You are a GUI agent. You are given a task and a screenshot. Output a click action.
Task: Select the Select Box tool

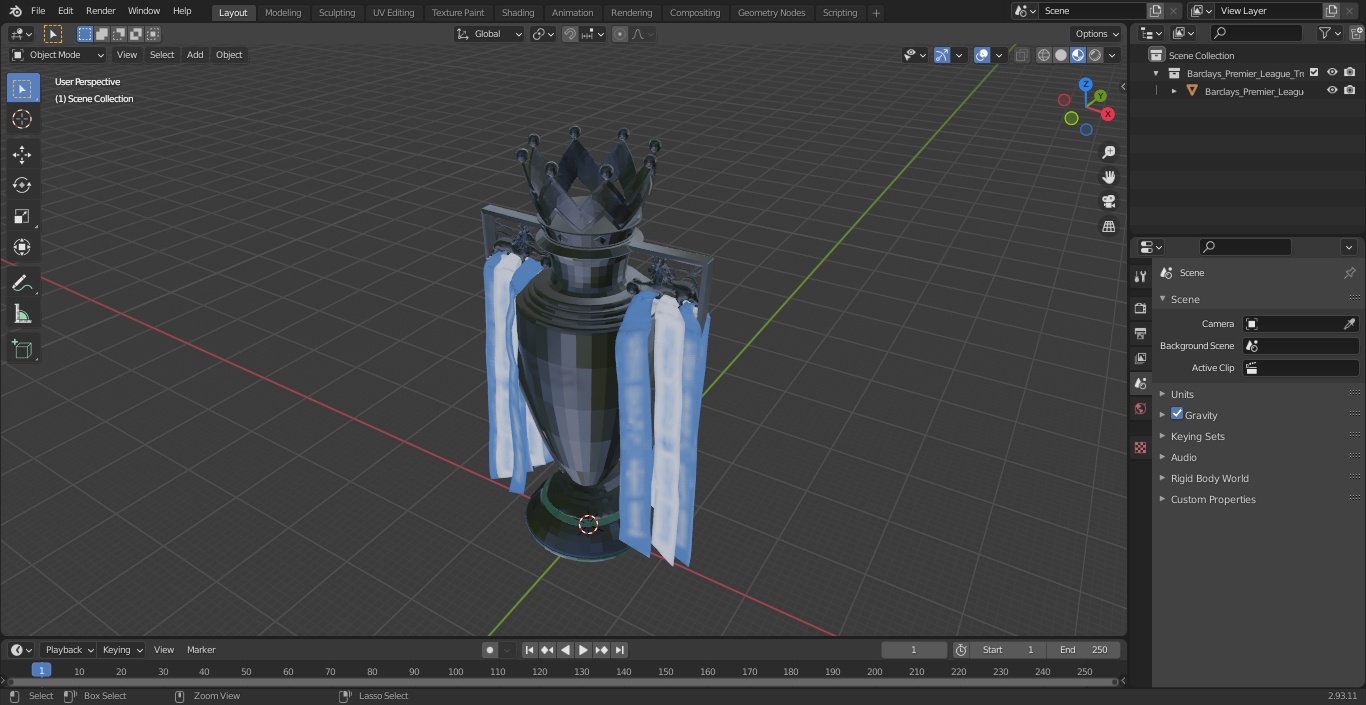(22, 88)
